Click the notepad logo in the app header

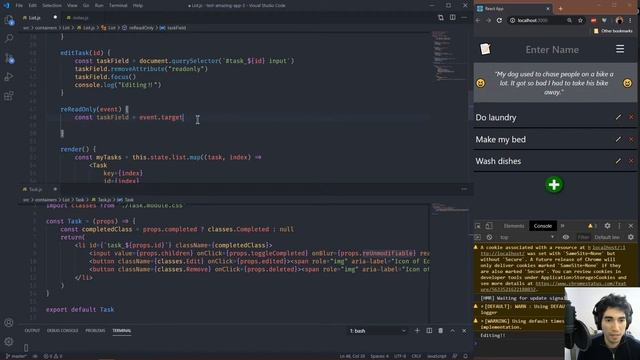pos(485,49)
